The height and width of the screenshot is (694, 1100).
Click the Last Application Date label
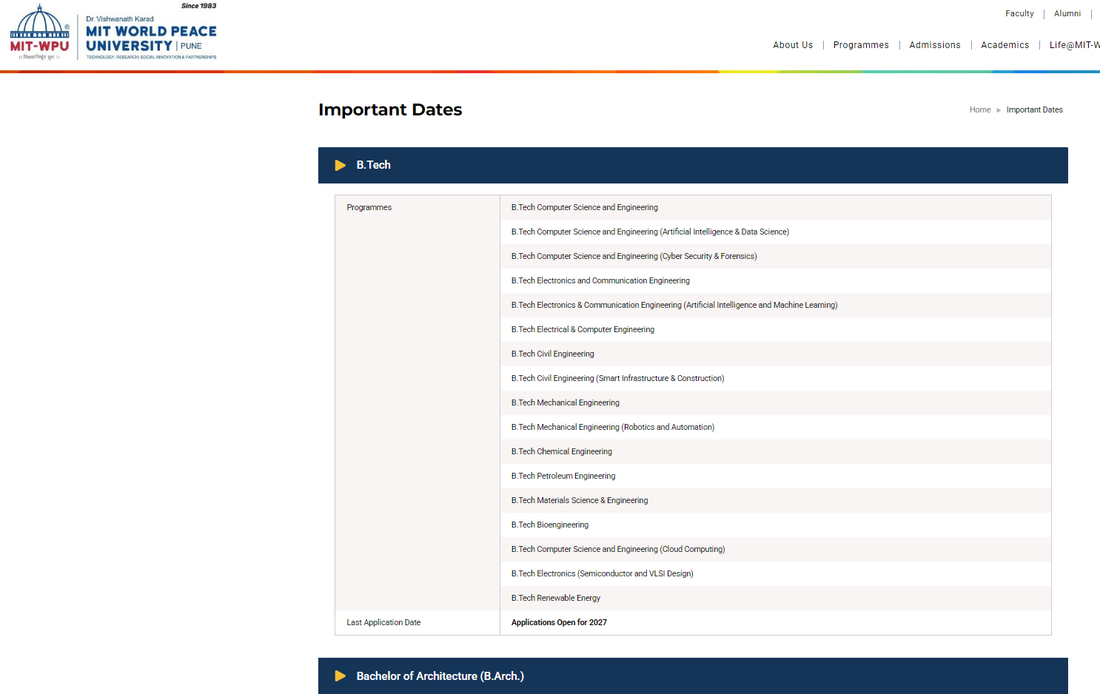click(384, 622)
